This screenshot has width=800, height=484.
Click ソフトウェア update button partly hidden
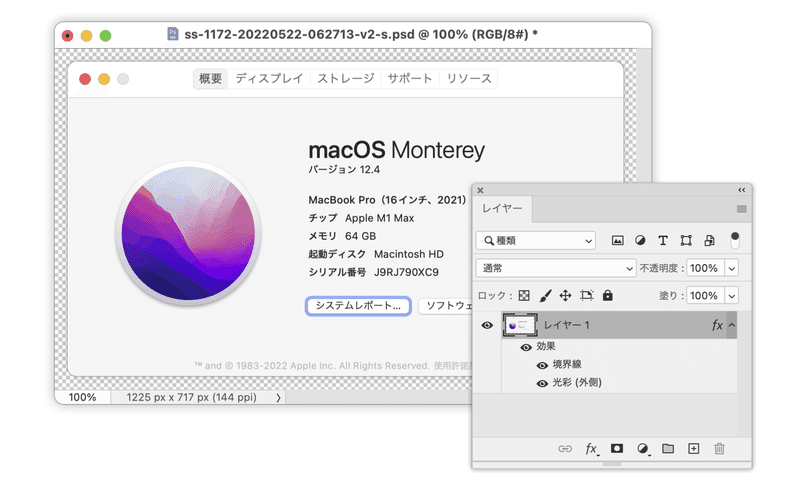point(446,305)
